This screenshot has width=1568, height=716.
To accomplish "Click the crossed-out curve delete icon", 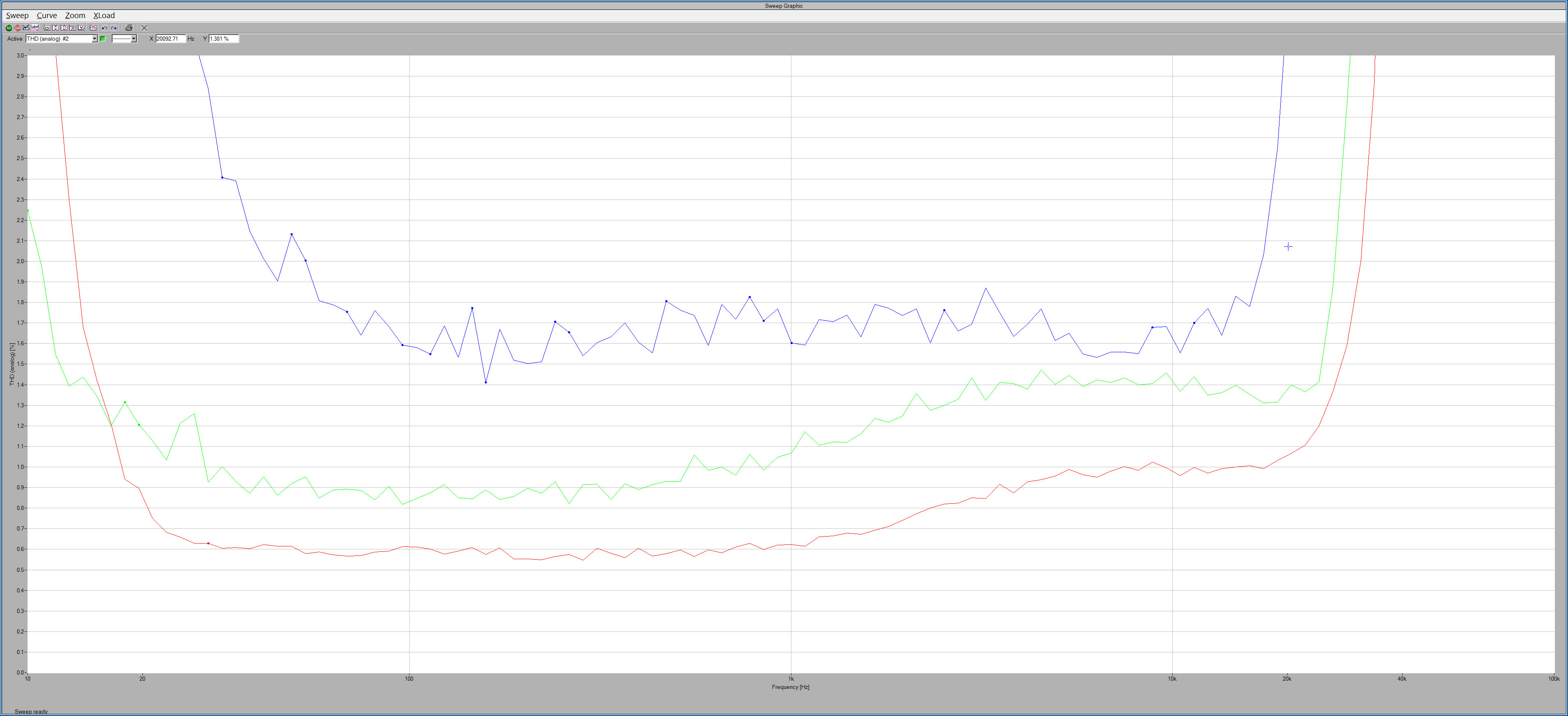I will pos(93,28).
